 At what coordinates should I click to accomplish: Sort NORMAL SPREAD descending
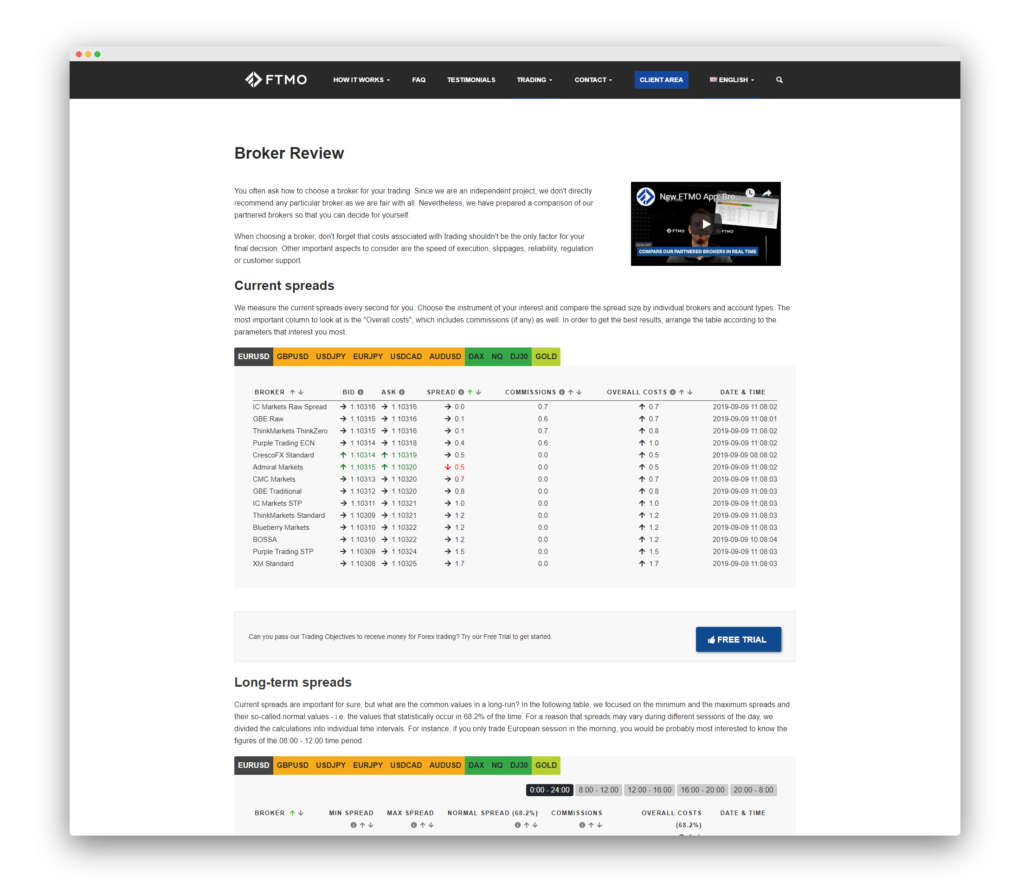point(535,825)
